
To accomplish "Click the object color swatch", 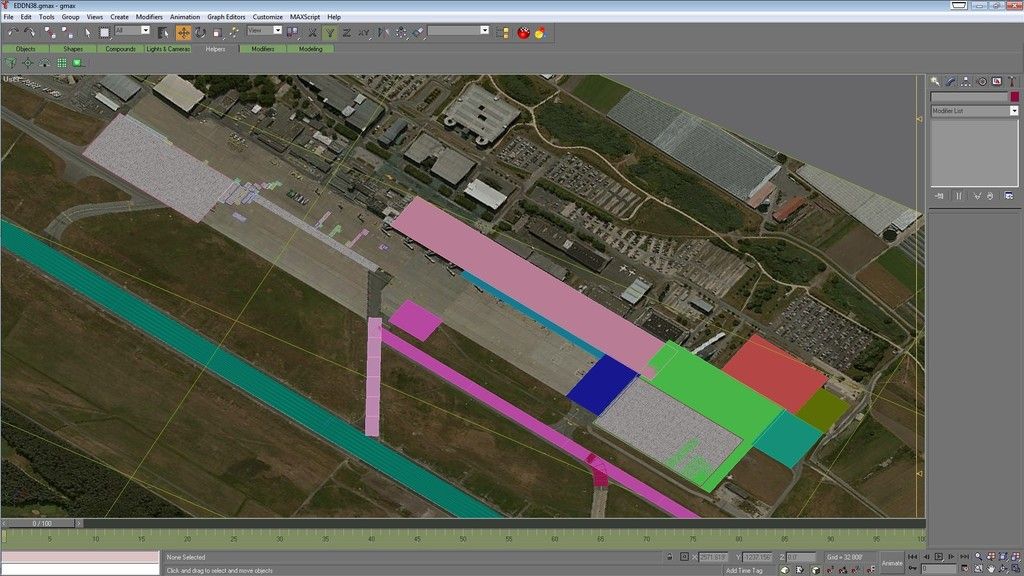I will (x=1014, y=96).
